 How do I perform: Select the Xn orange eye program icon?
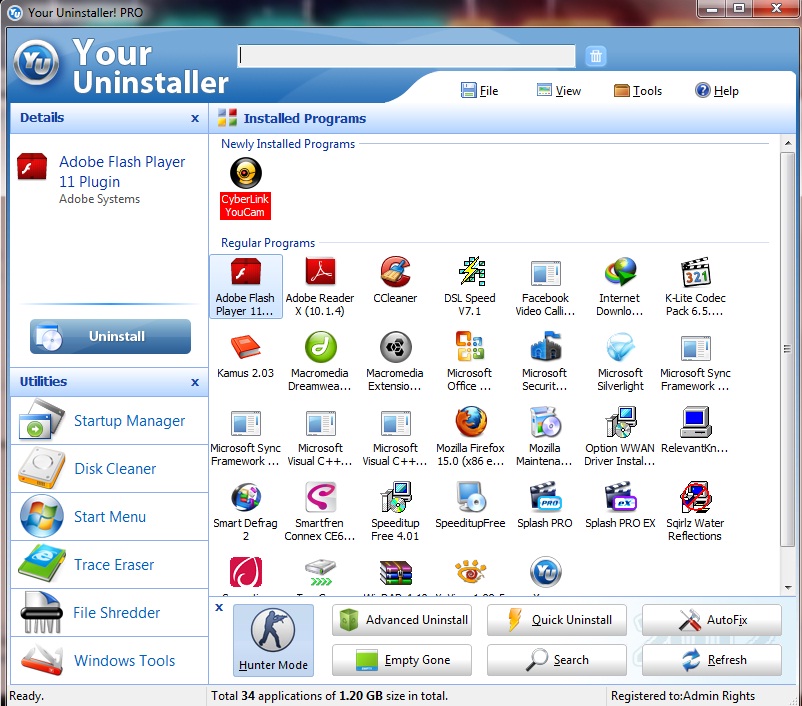(471, 571)
